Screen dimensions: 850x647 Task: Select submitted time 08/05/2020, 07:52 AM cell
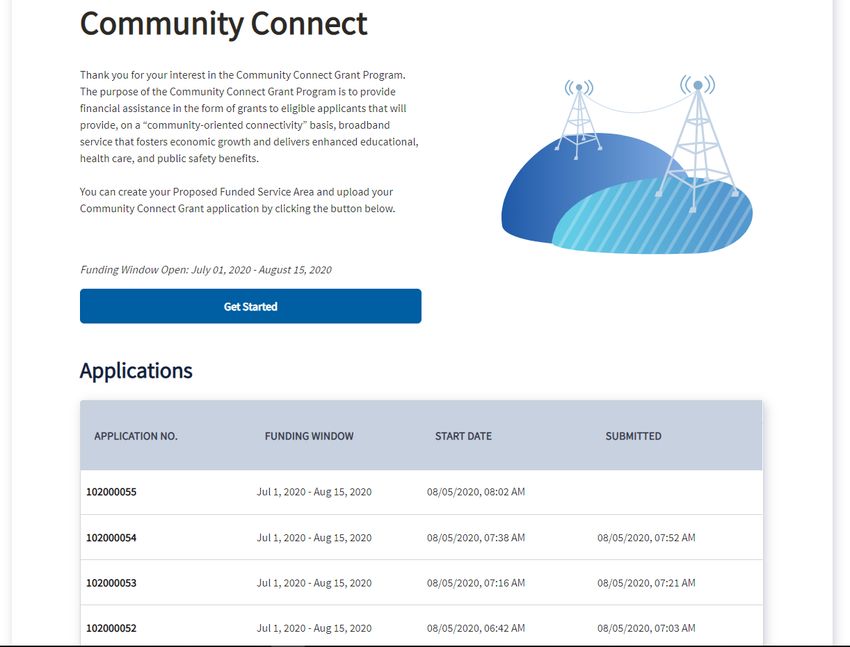(x=646, y=538)
